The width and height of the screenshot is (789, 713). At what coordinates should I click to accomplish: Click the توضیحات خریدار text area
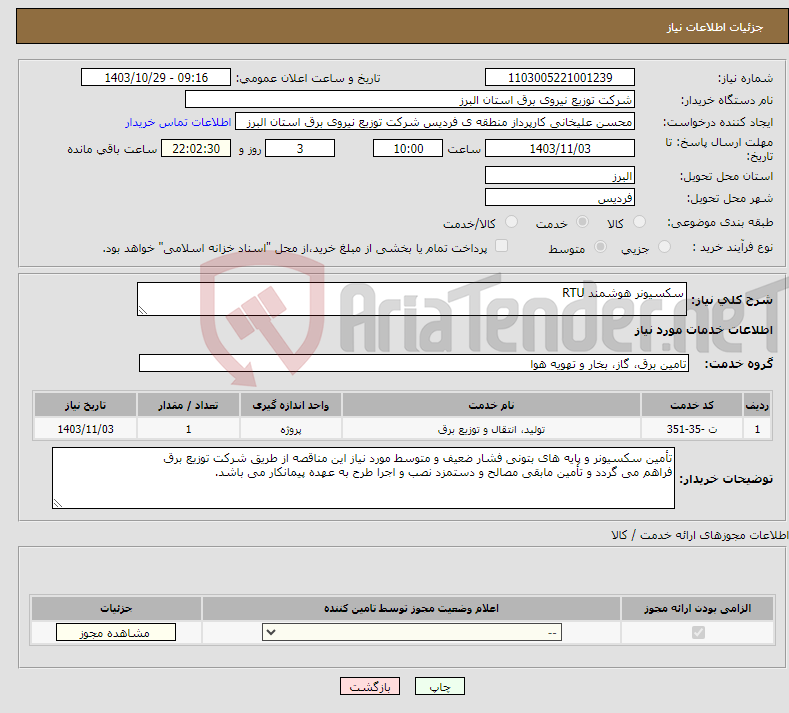pyautogui.click(x=363, y=478)
